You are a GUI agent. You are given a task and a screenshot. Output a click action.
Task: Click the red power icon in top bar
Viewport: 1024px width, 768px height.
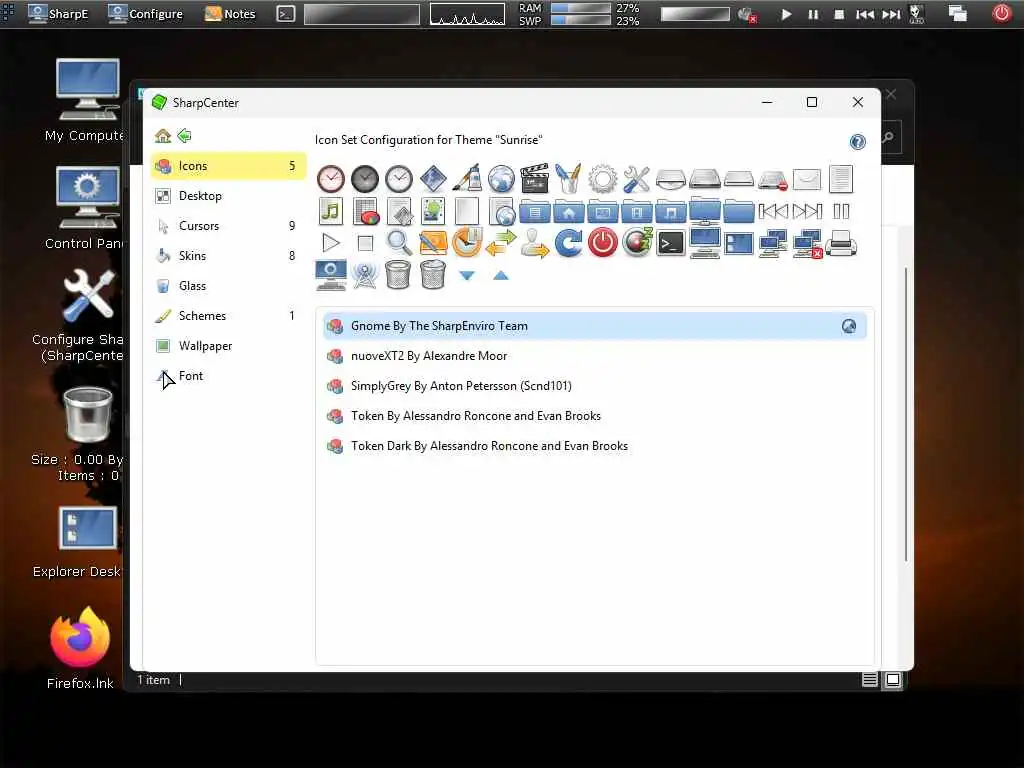1001,13
